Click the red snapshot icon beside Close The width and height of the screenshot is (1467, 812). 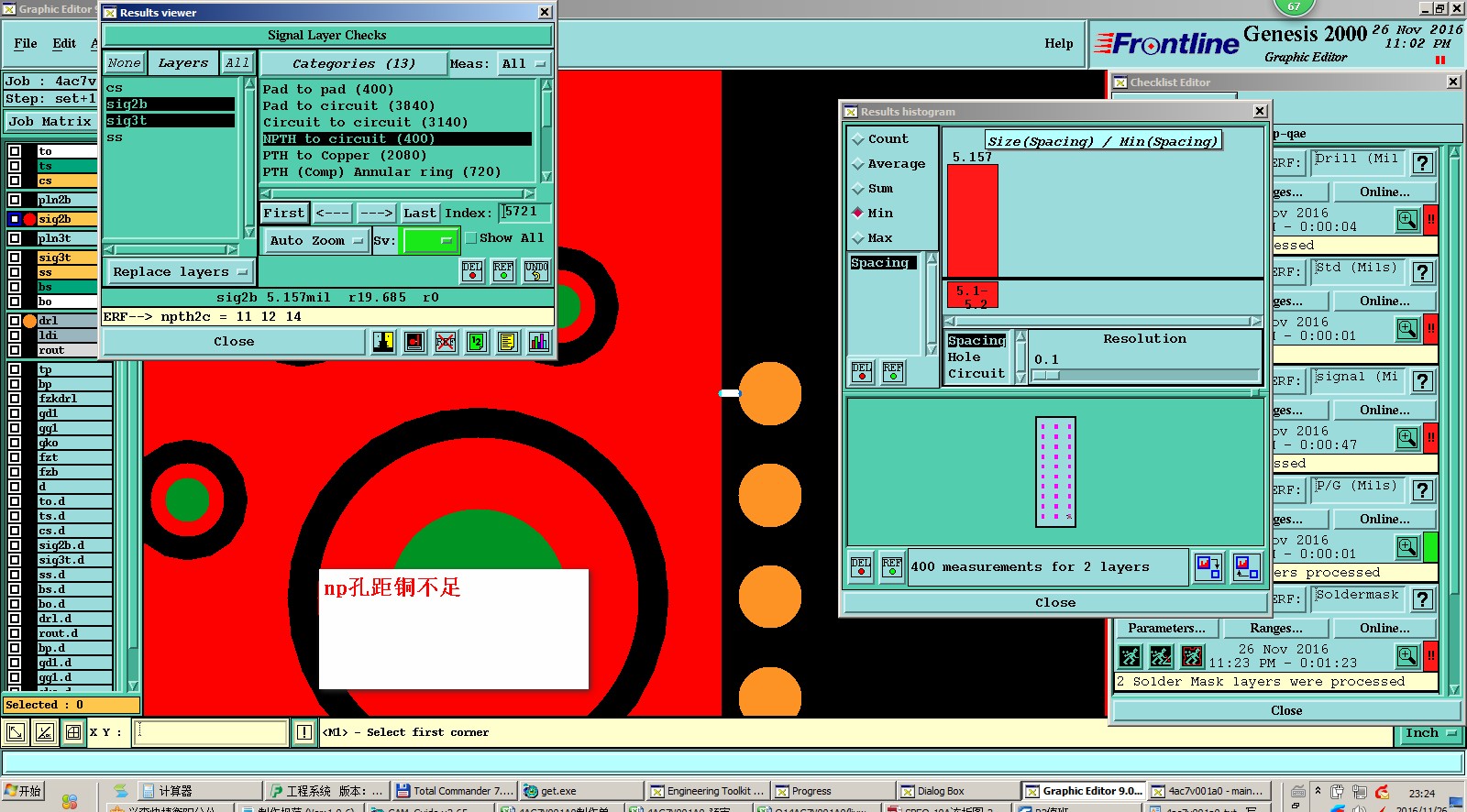click(x=414, y=342)
